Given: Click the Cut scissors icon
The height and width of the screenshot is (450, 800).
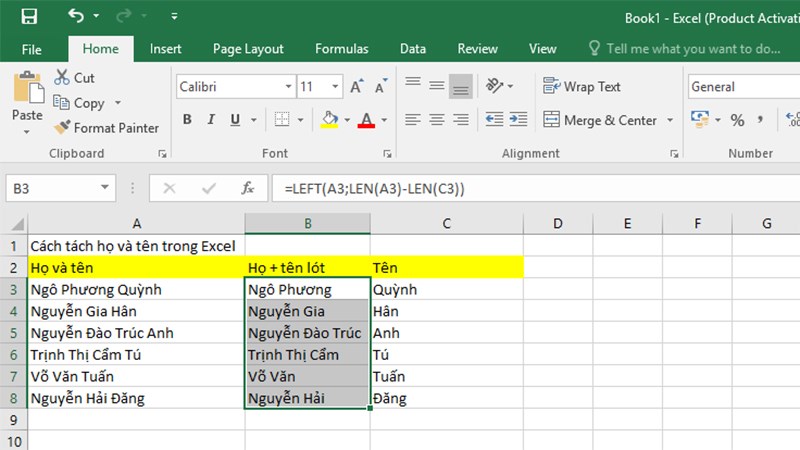Looking at the screenshot, I should (x=62, y=78).
